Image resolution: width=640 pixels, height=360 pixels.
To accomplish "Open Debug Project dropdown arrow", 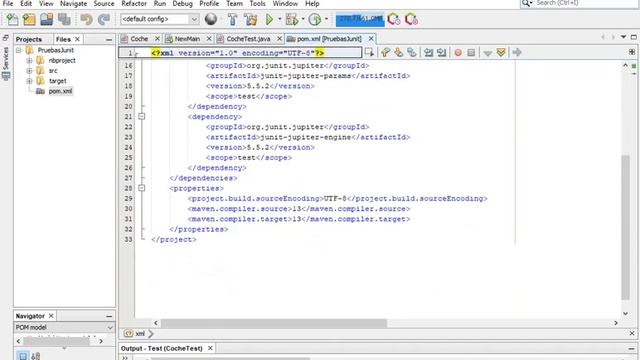I will point(303,19).
